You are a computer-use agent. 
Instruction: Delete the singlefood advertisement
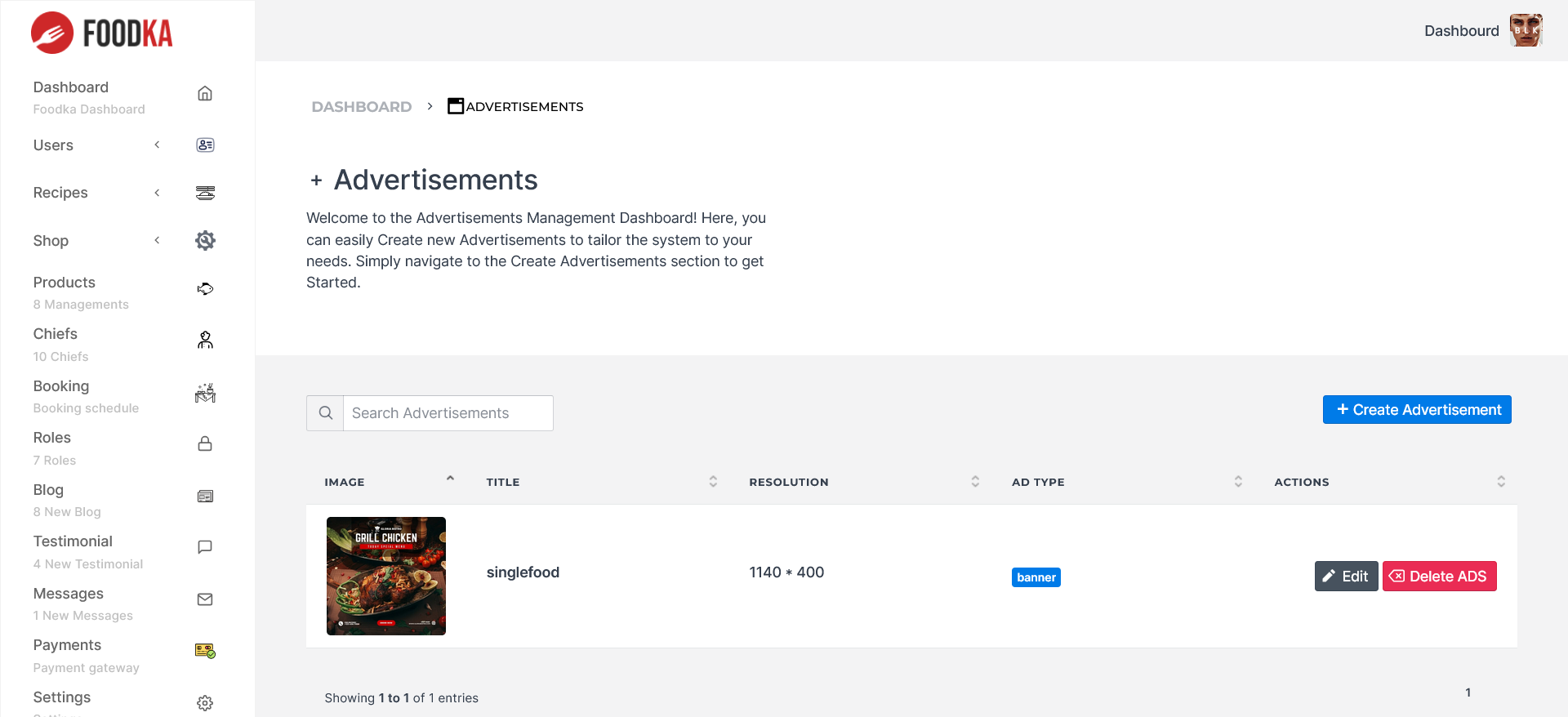coord(1439,577)
